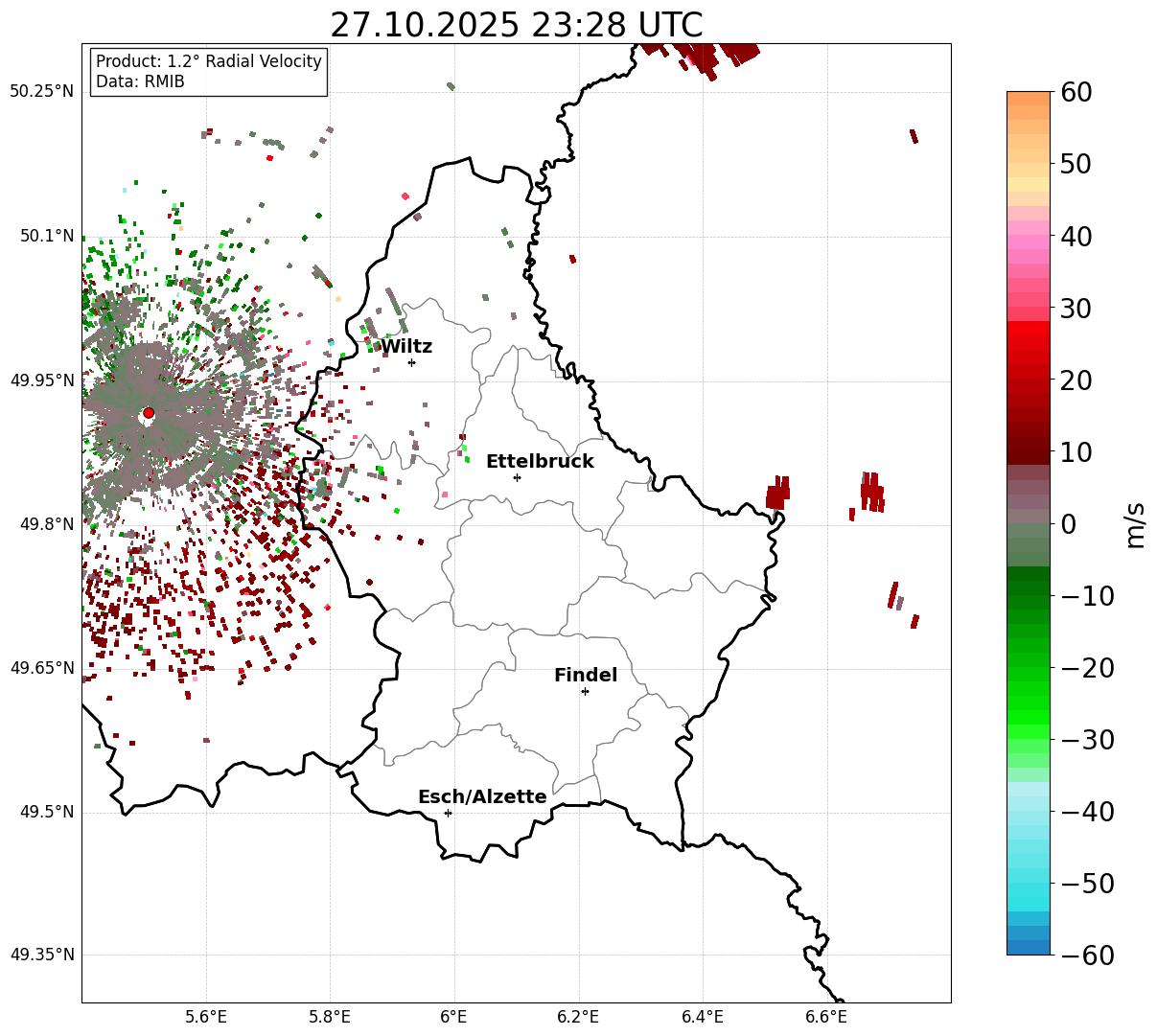This screenshot has height=1036, width=1157.
Task: Click the Esch/Alzette cross marker
Action: pos(448,813)
